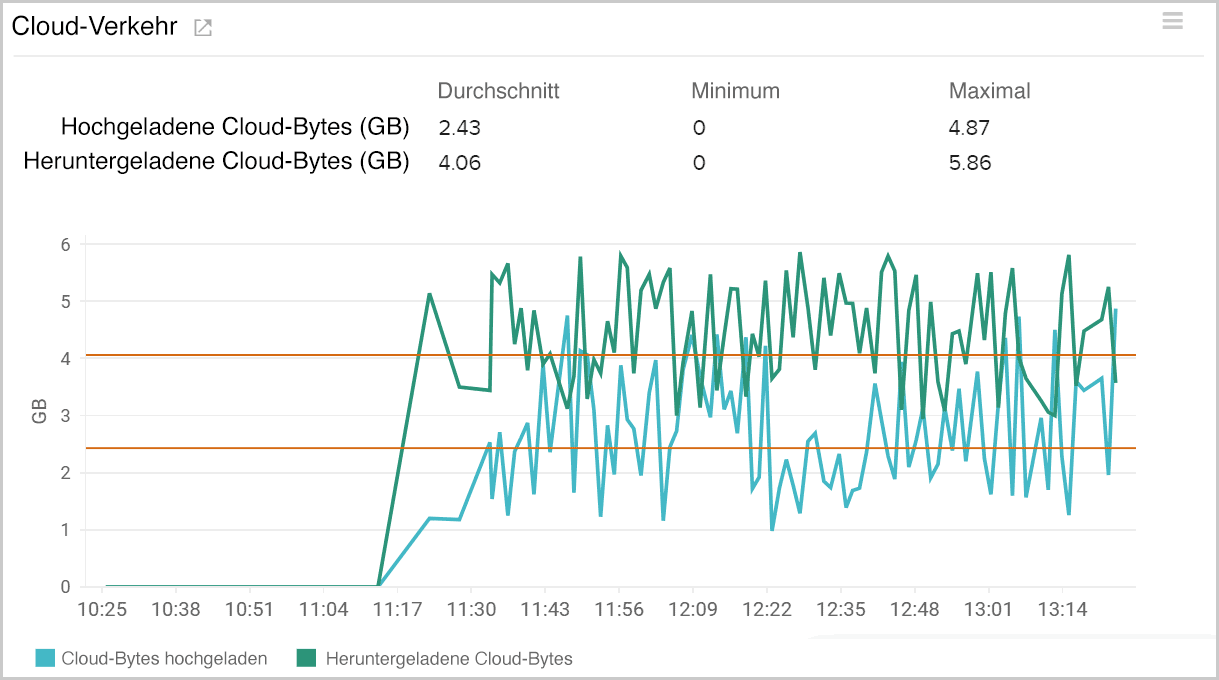
Task: Click the GB label on the vertical axis
Action: pyautogui.click(x=39, y=413)
